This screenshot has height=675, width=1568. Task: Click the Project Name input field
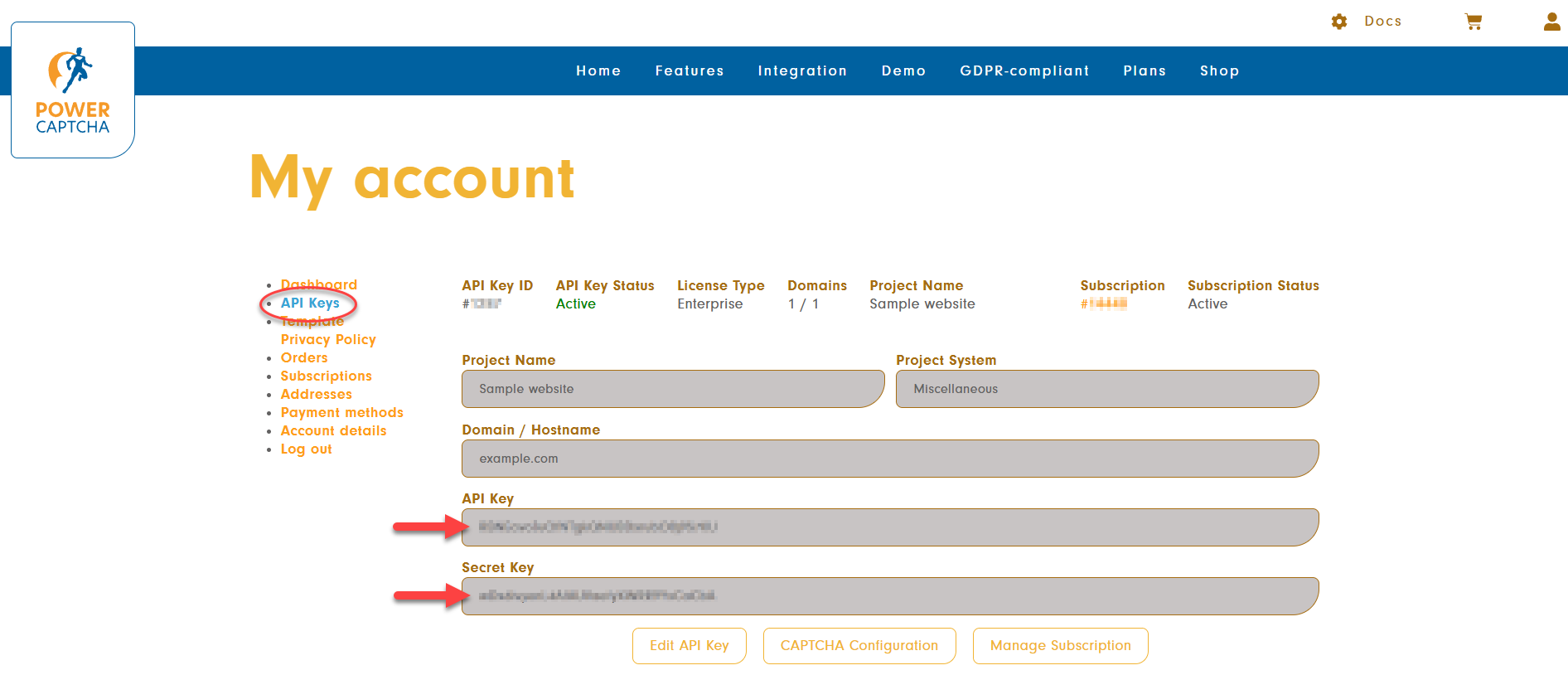tap(673, 389)
